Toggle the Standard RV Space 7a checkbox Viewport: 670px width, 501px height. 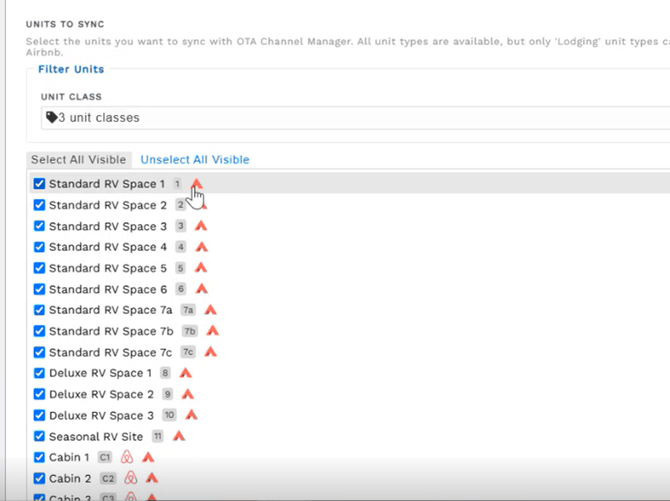tap(39, 310)
